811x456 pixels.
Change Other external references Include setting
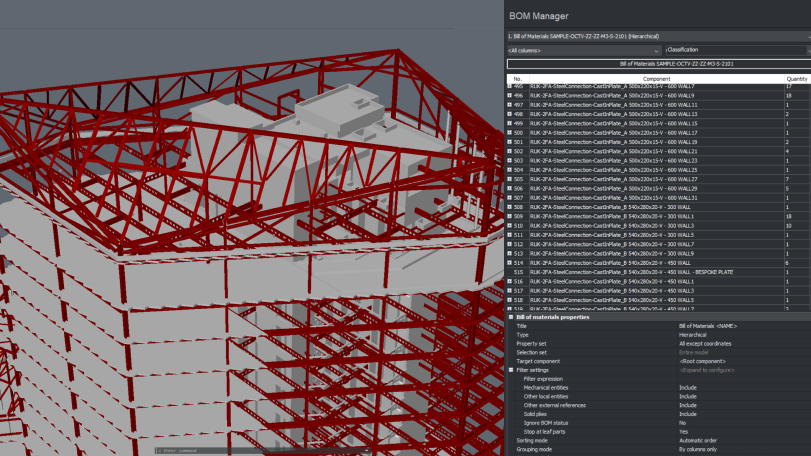coord(687,405)
